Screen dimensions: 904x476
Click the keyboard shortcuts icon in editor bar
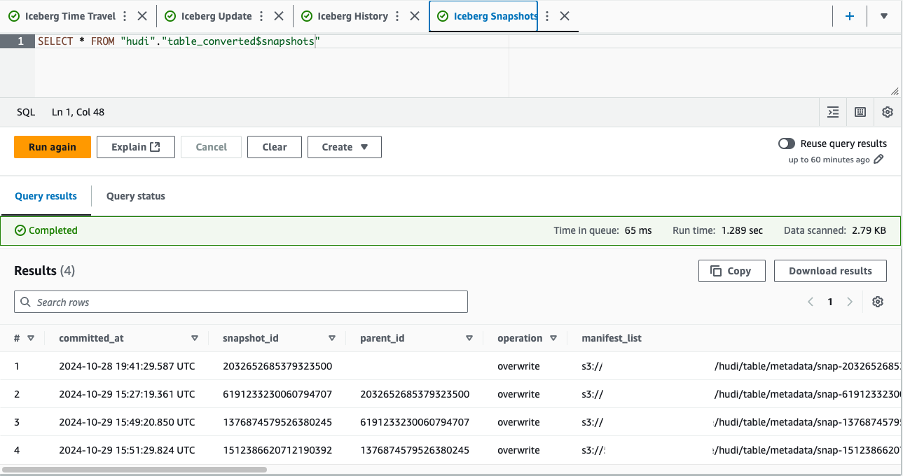click(860, 112)
